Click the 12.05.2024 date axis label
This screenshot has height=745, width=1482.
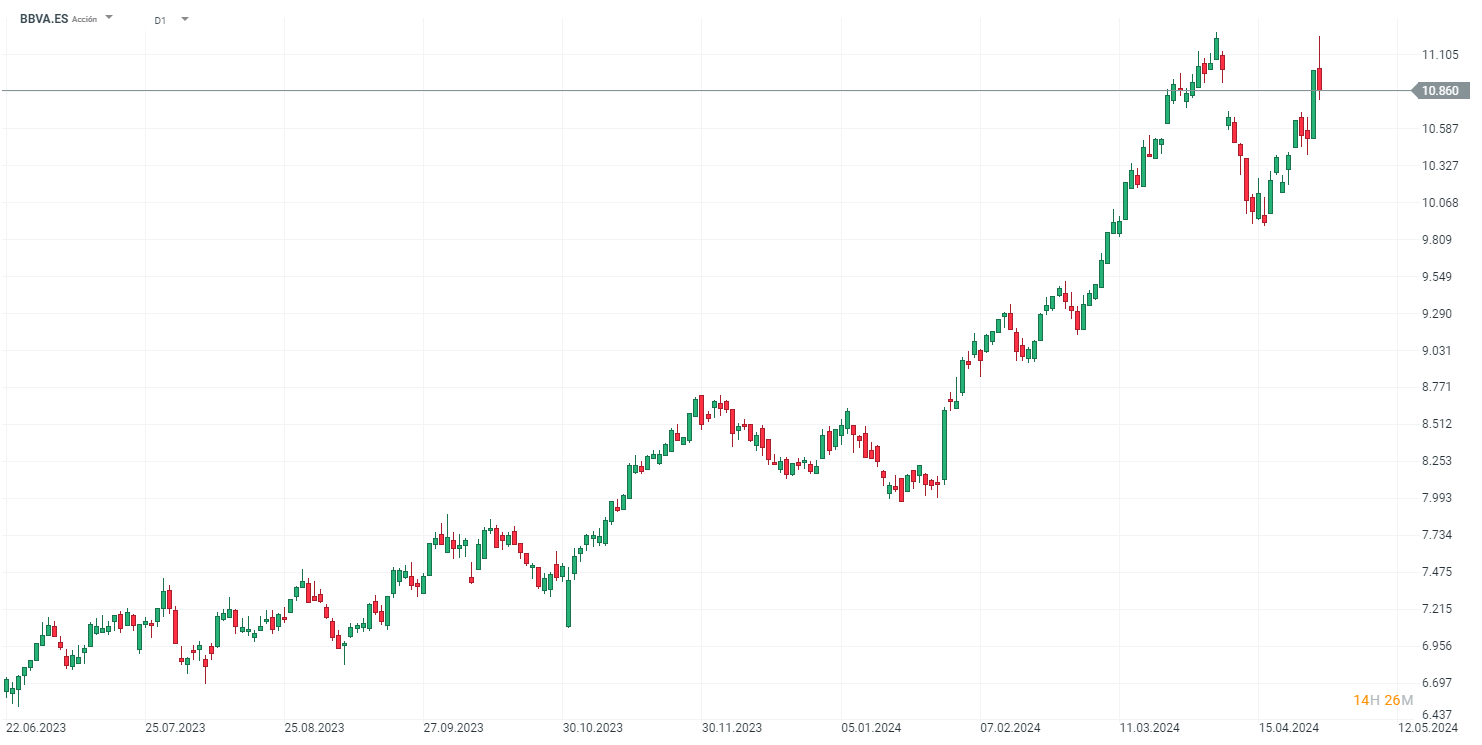tap(1428, 728)
